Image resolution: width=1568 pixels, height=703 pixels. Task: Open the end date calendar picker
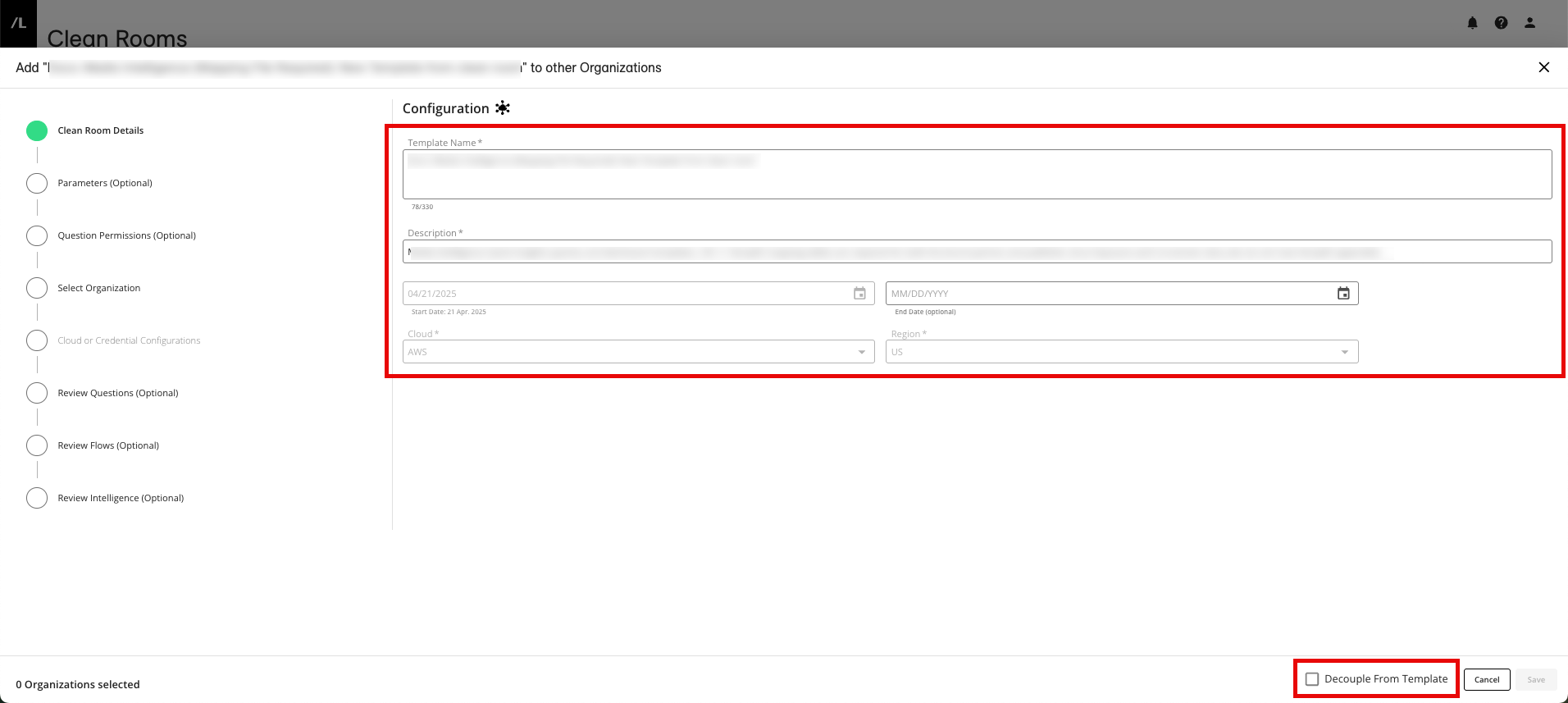(1343, 294)
